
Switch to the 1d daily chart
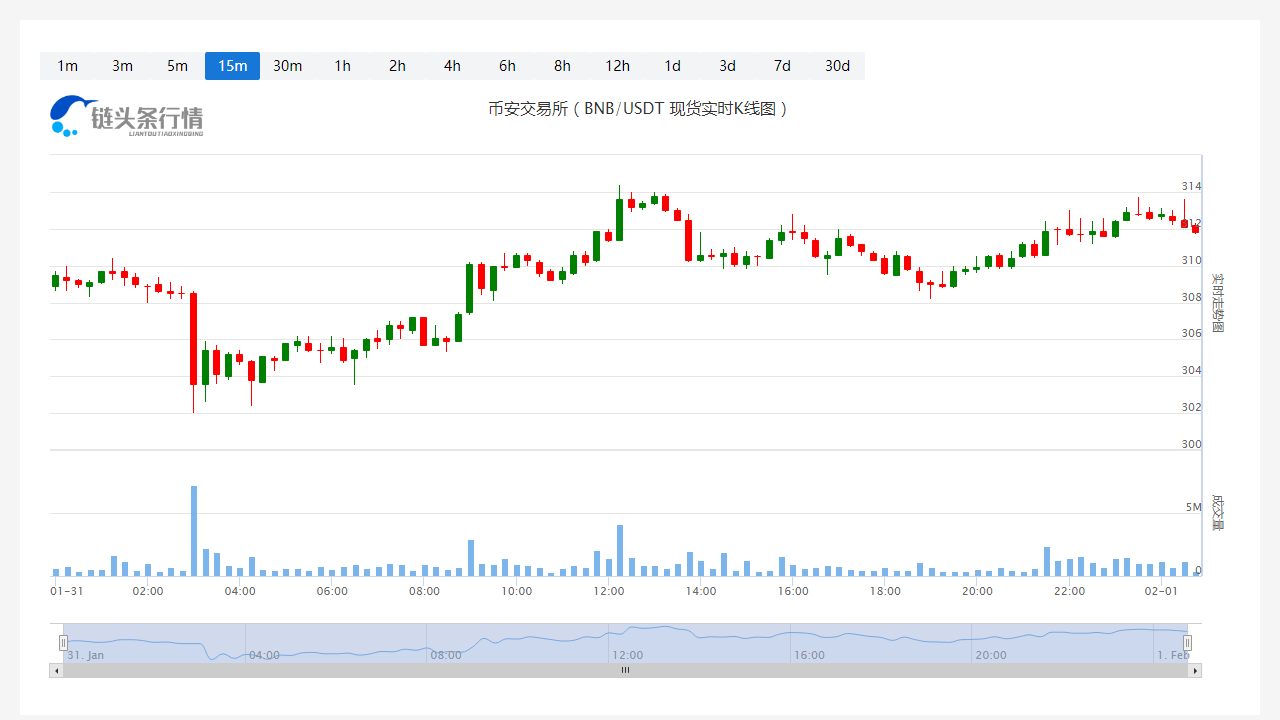(672, 66)
